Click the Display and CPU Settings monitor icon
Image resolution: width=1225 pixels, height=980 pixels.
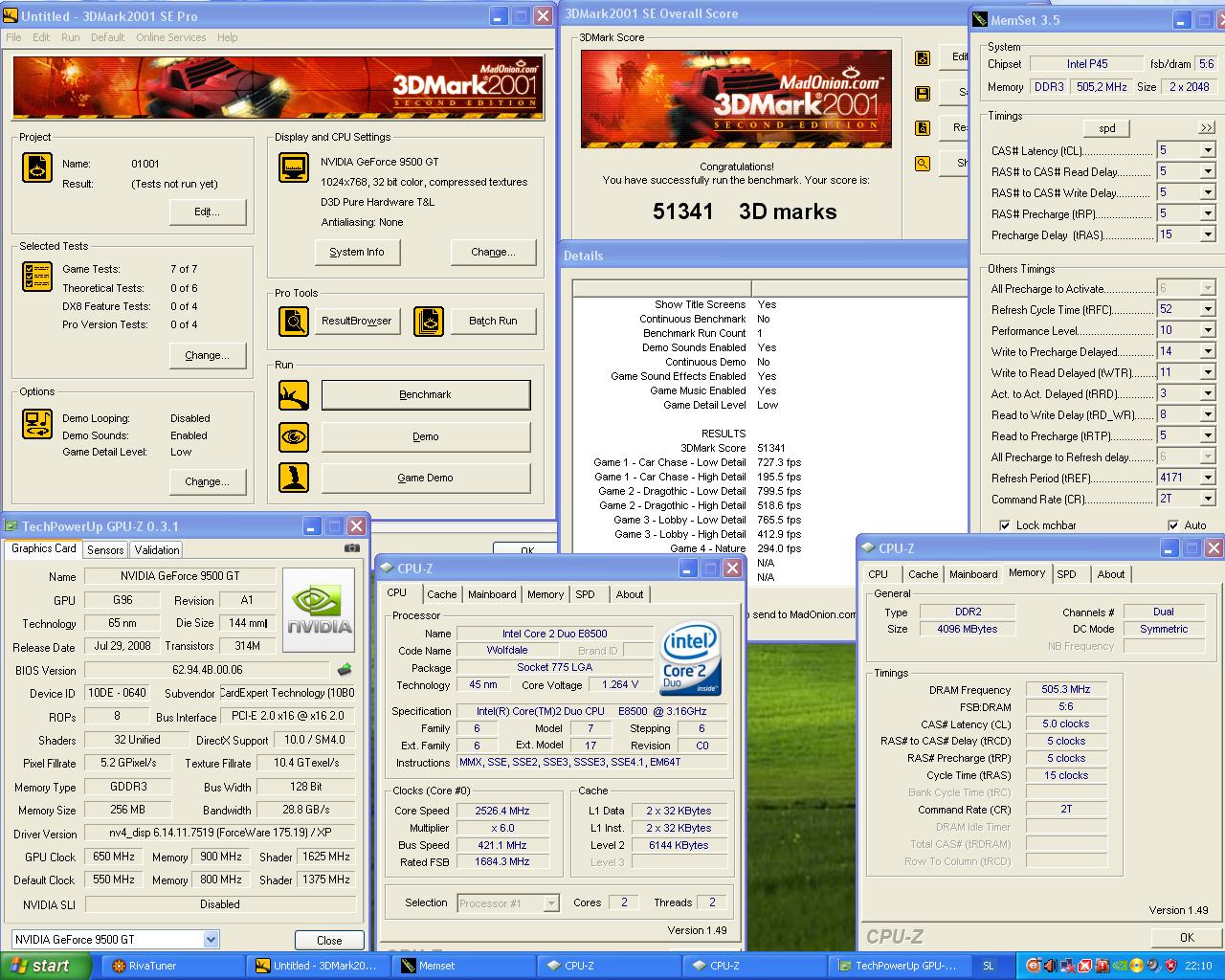pyautogui.click(x=294, y=167)
